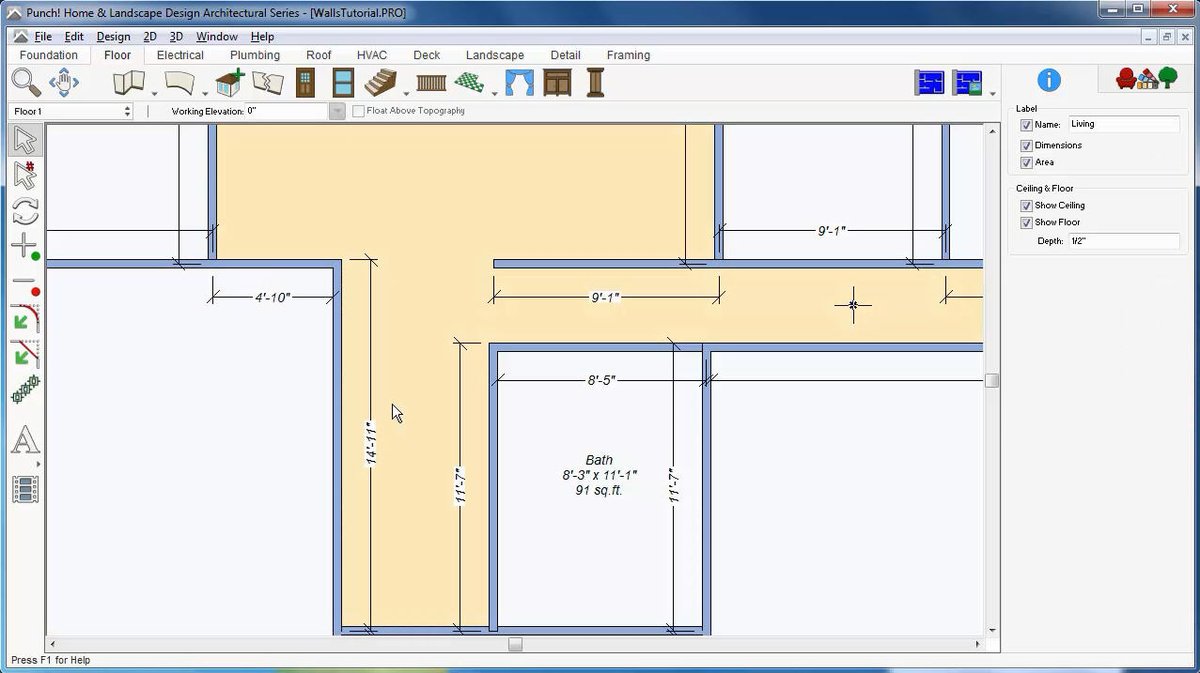Expand the straight wall tool options arrow
This screenshot has height=673, width=1200.
coord(154,94)
